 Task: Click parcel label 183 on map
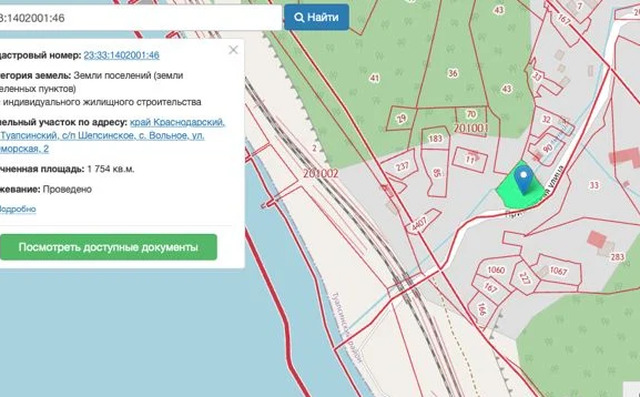[x=435, y=139]
